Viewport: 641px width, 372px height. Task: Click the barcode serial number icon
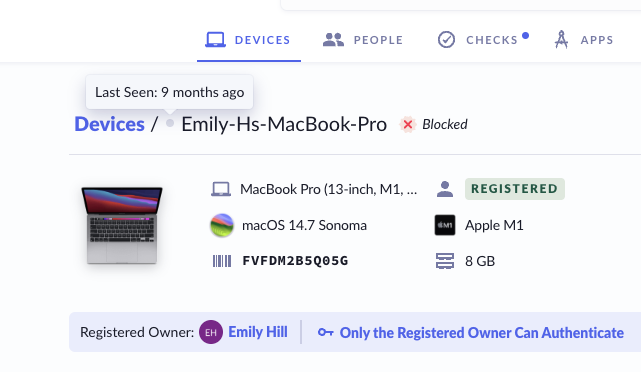coord(222,261)
